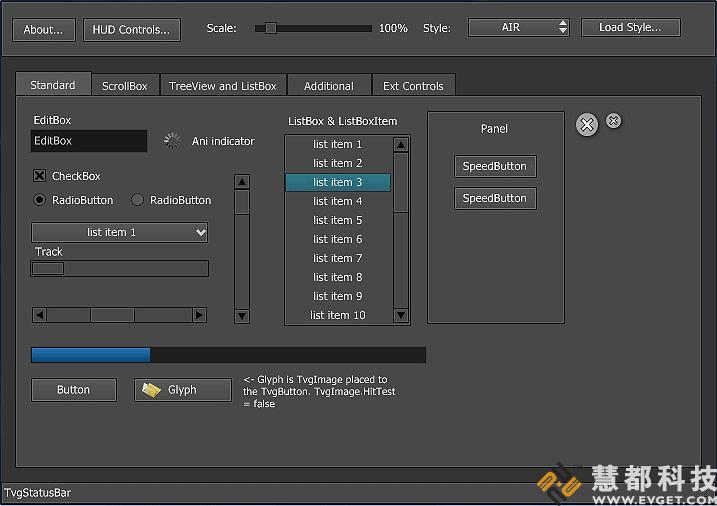
Task: Click the ListBox scroll up arrow
Action: (401, 145)
